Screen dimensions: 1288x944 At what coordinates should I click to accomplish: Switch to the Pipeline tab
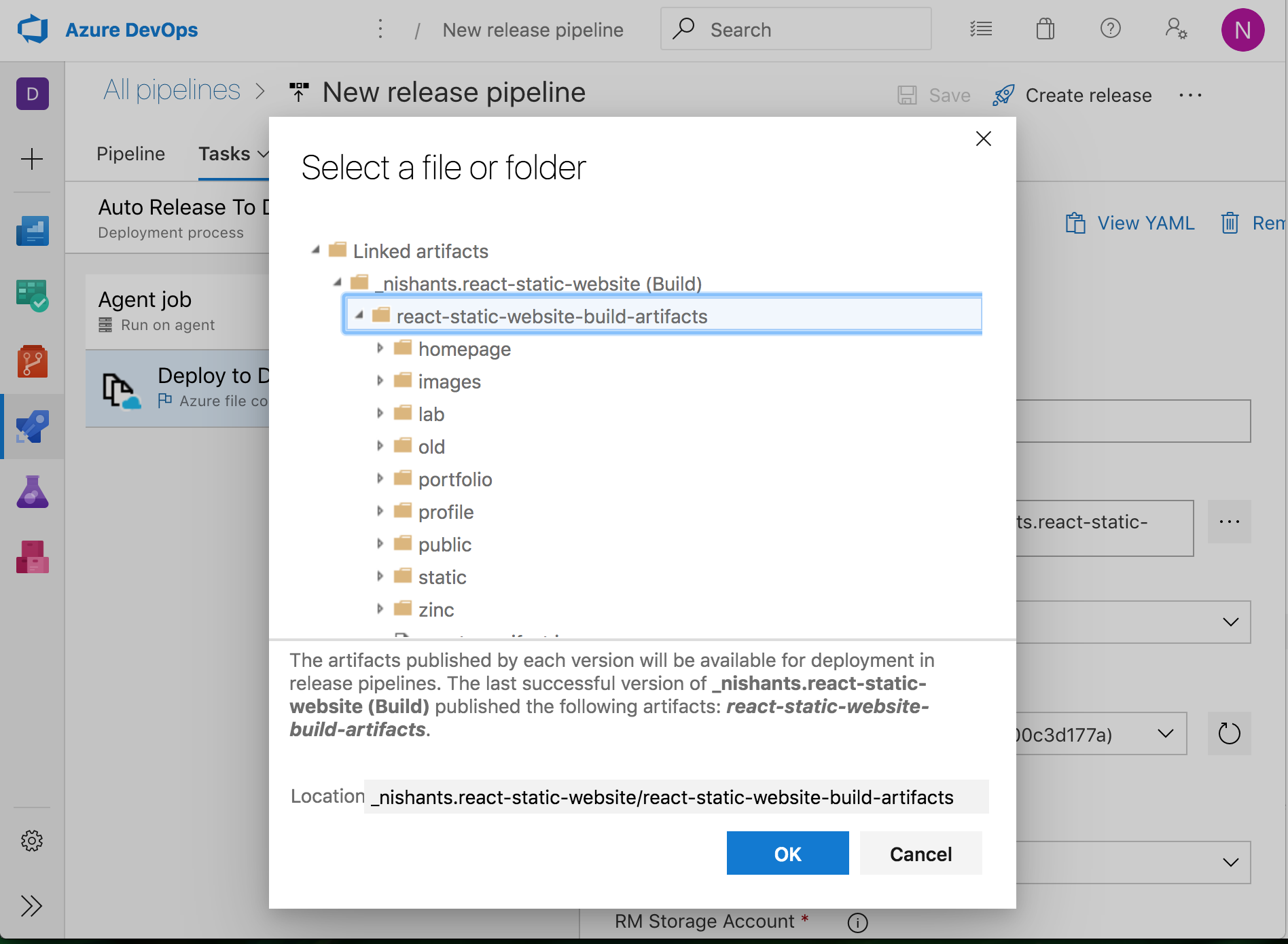point(130,154)
